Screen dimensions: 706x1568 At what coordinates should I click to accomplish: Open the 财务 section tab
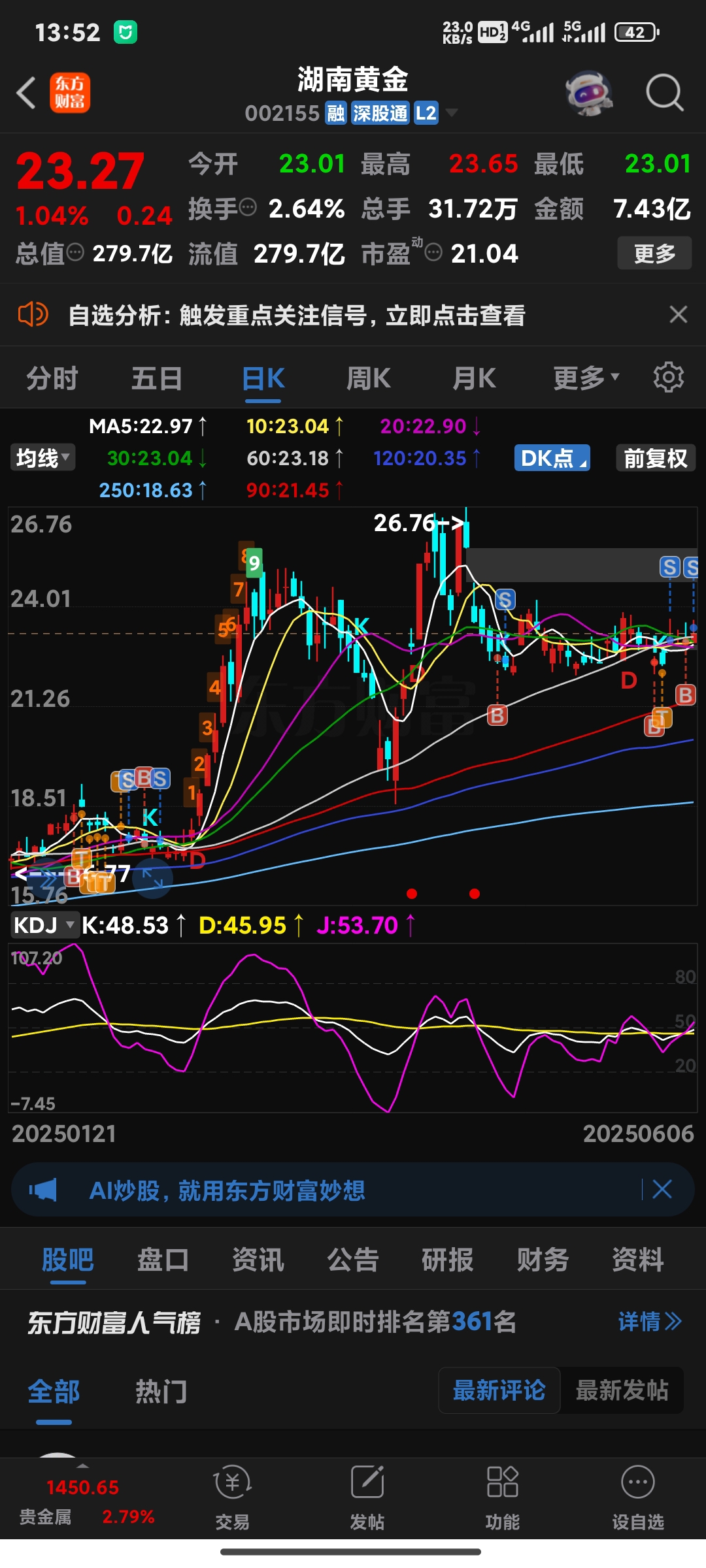point(543,1260)
